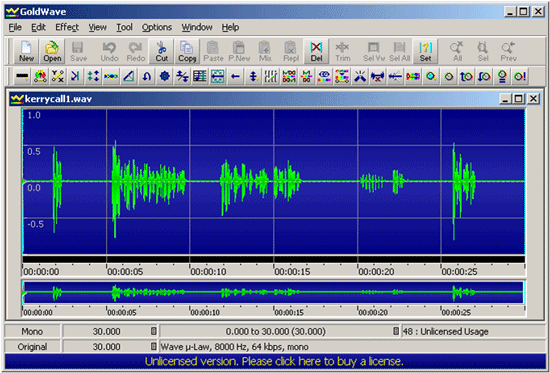Click the Original status field
This screenshot has width=550, height=373.
[x=32, y=347]
